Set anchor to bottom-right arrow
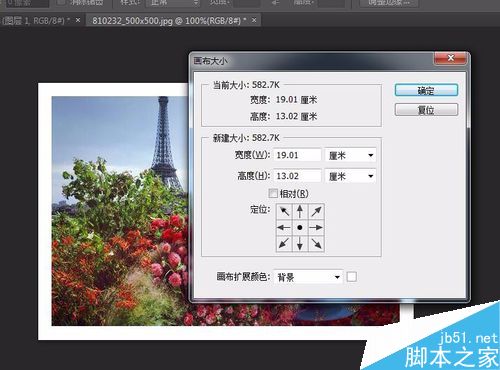 pyautogui.click(x=316, y=244)
